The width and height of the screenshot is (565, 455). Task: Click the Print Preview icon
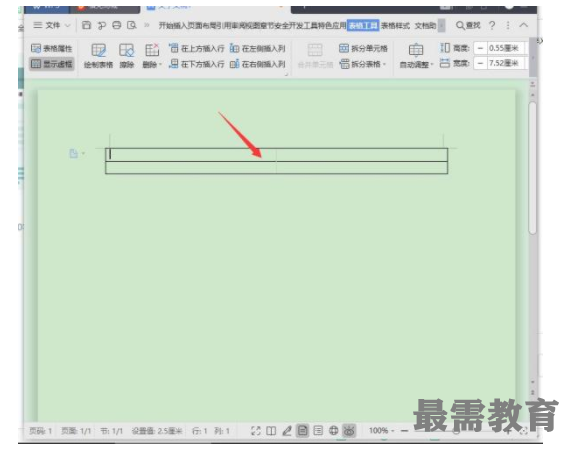[x=132, y=25]
